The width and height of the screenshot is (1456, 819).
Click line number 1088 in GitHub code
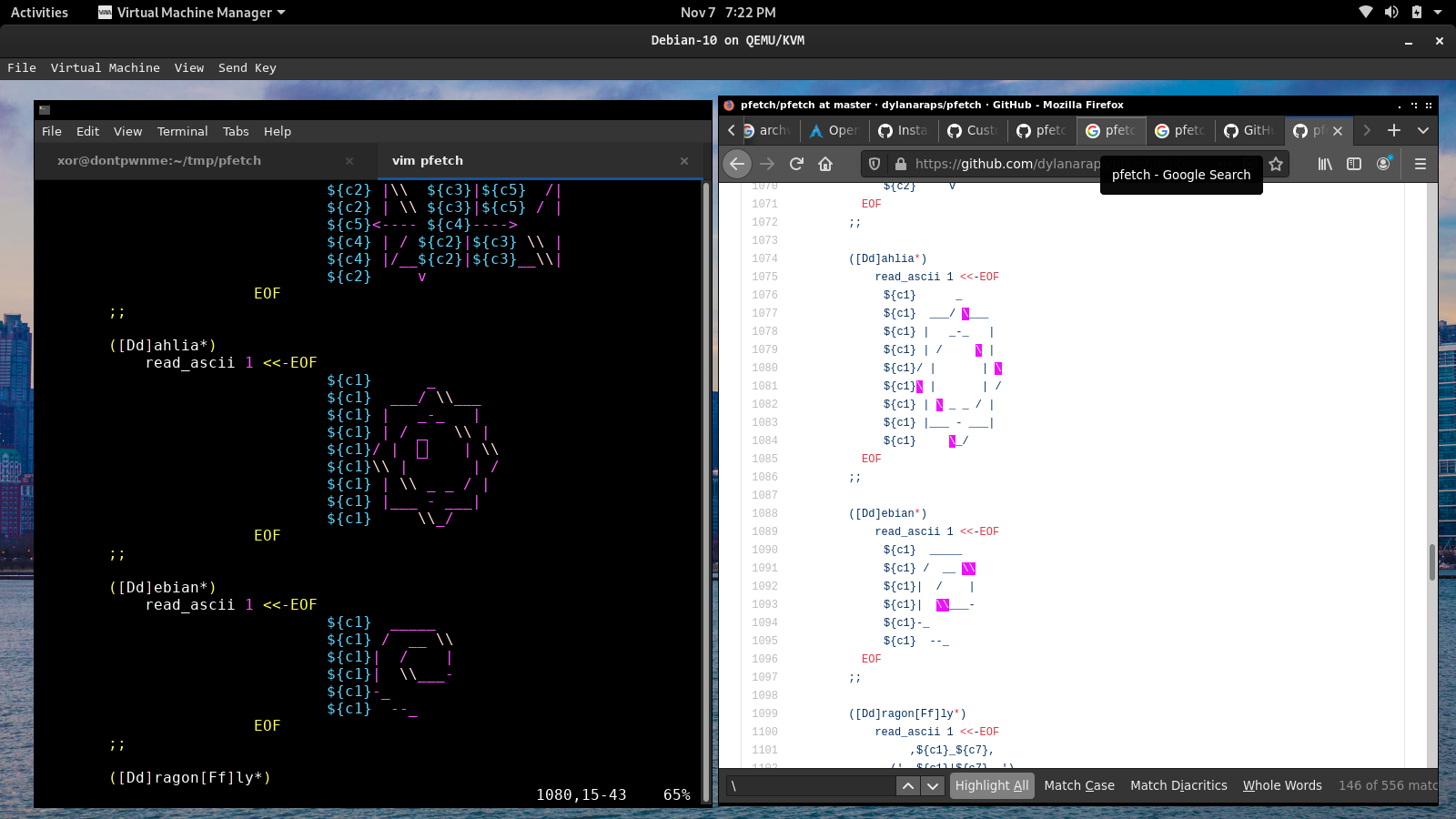click(x=764, y=513)
